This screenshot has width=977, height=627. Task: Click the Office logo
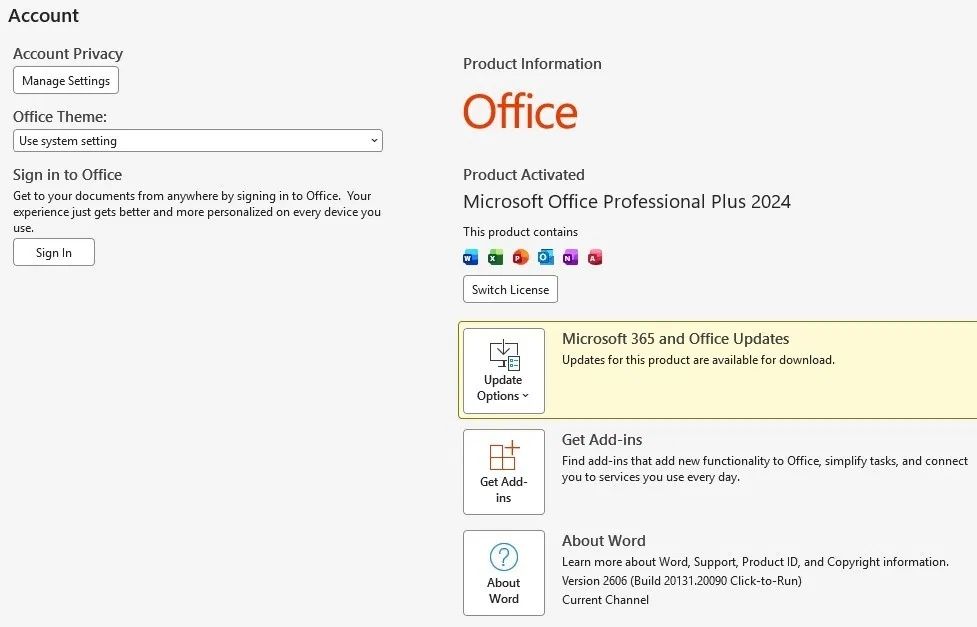point(520,112)
